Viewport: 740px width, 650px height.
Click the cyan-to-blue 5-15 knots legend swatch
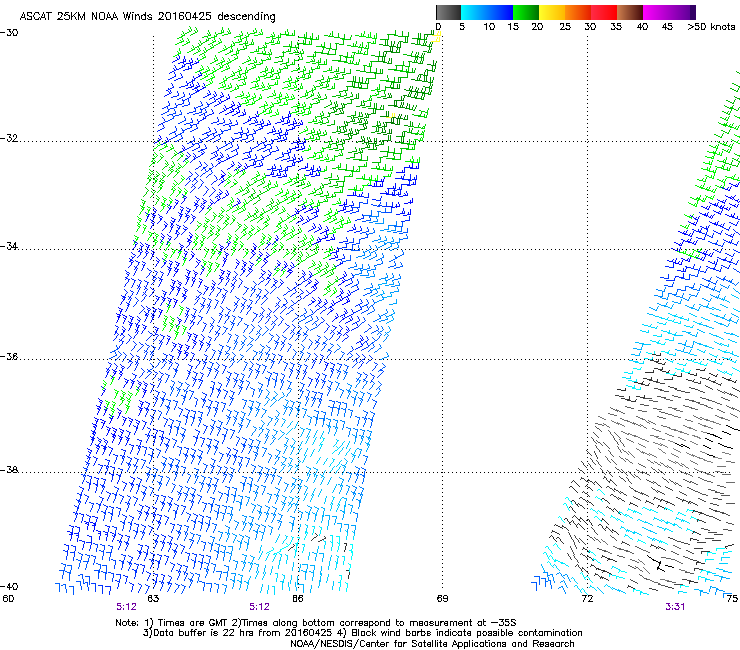pyautogui.click(x=487, y=12)
